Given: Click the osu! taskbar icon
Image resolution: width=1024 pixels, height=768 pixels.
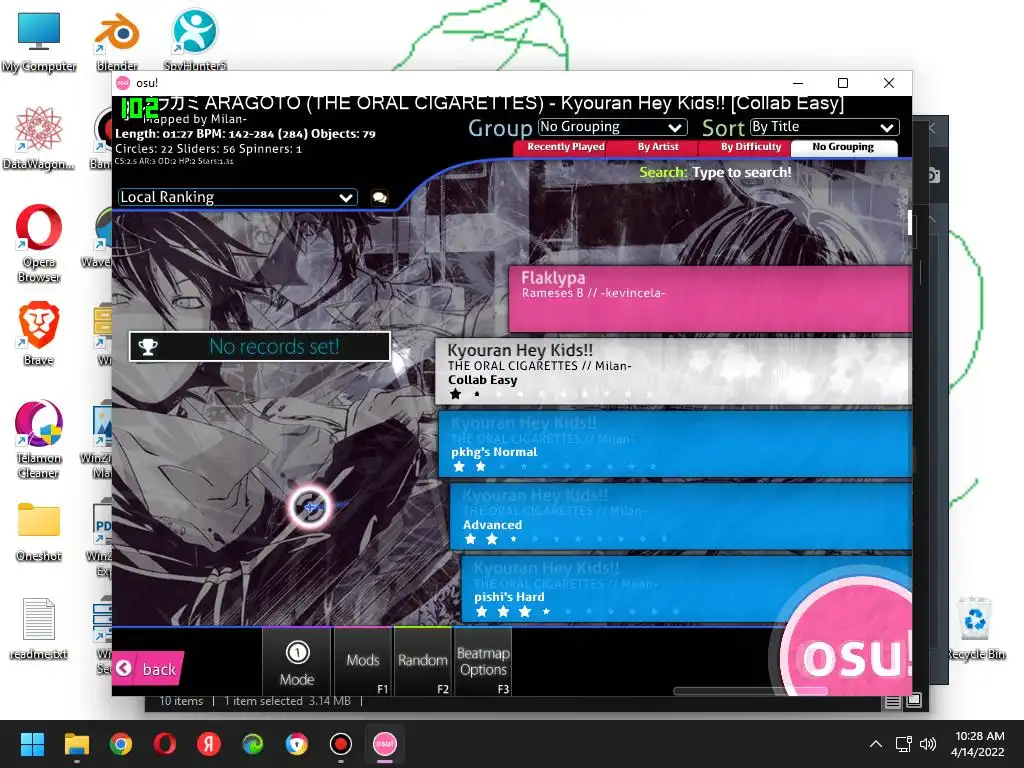Looking at the screenshot, I should pos(385,744).
